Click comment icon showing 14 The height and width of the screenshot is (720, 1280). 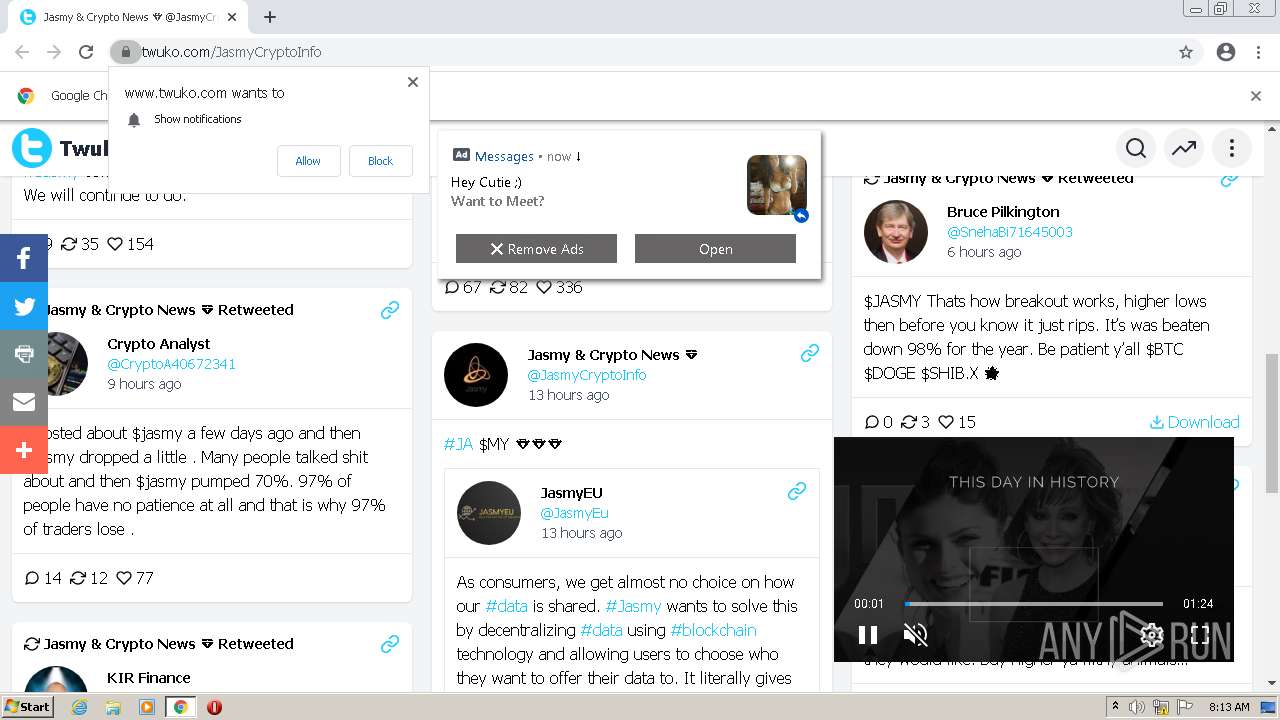point(31,578)
